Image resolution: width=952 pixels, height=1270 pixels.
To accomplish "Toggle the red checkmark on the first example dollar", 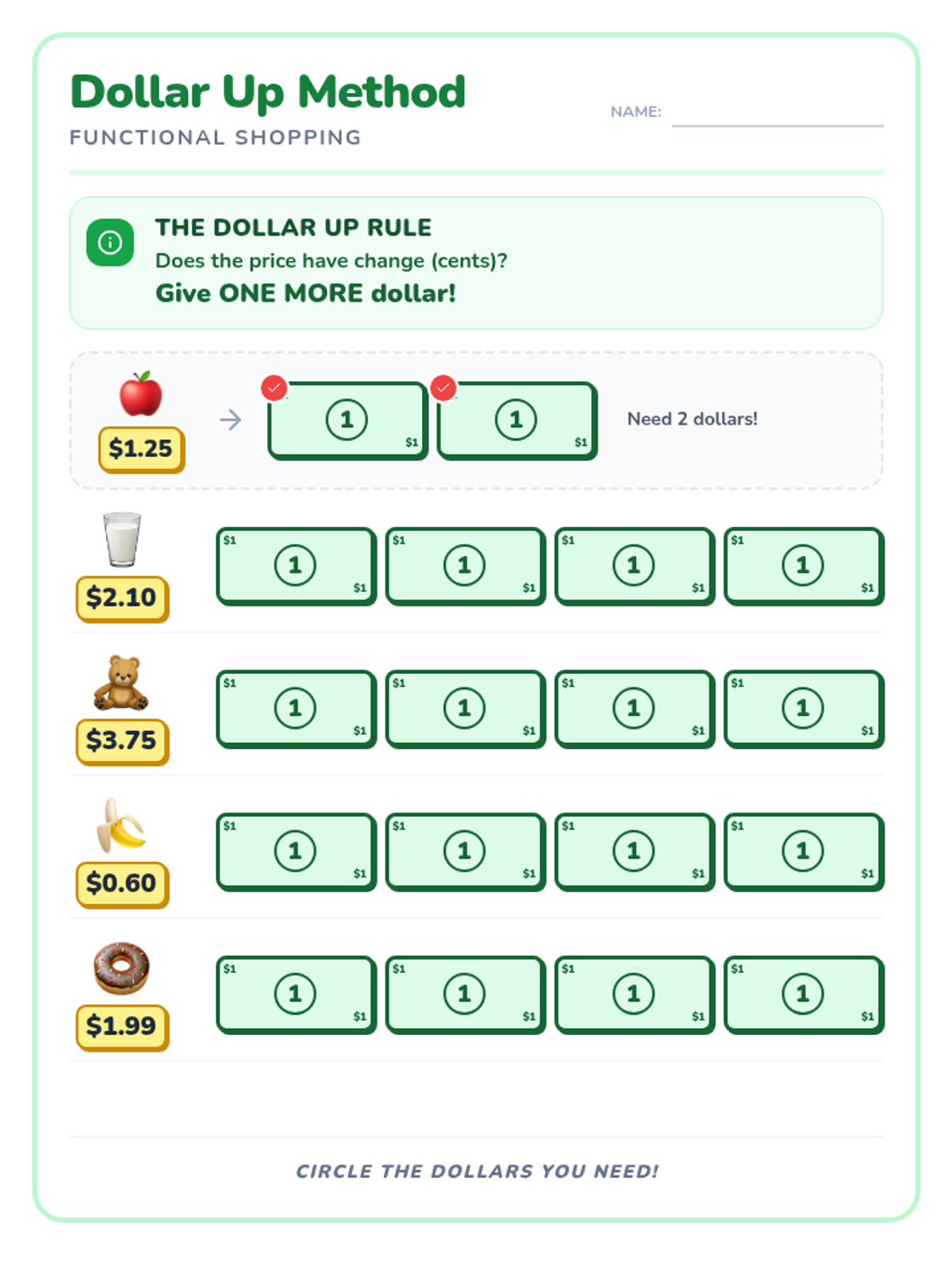I will [x=274, y=388].
